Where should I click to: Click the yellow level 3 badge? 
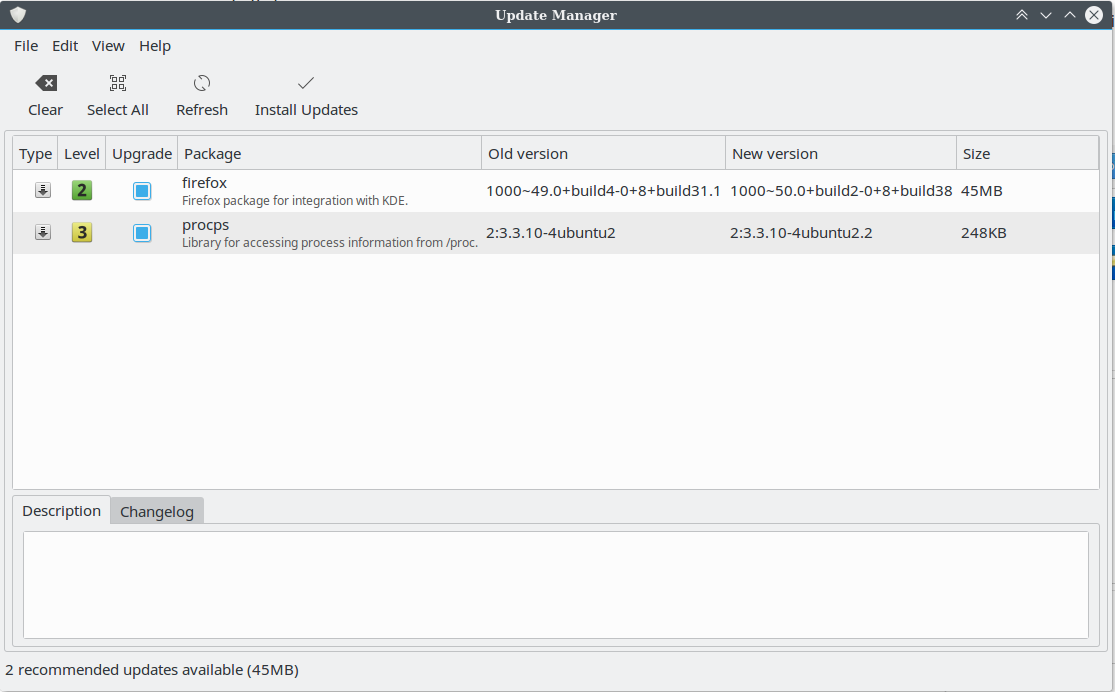pyautogui.click(x=82, y=233)
